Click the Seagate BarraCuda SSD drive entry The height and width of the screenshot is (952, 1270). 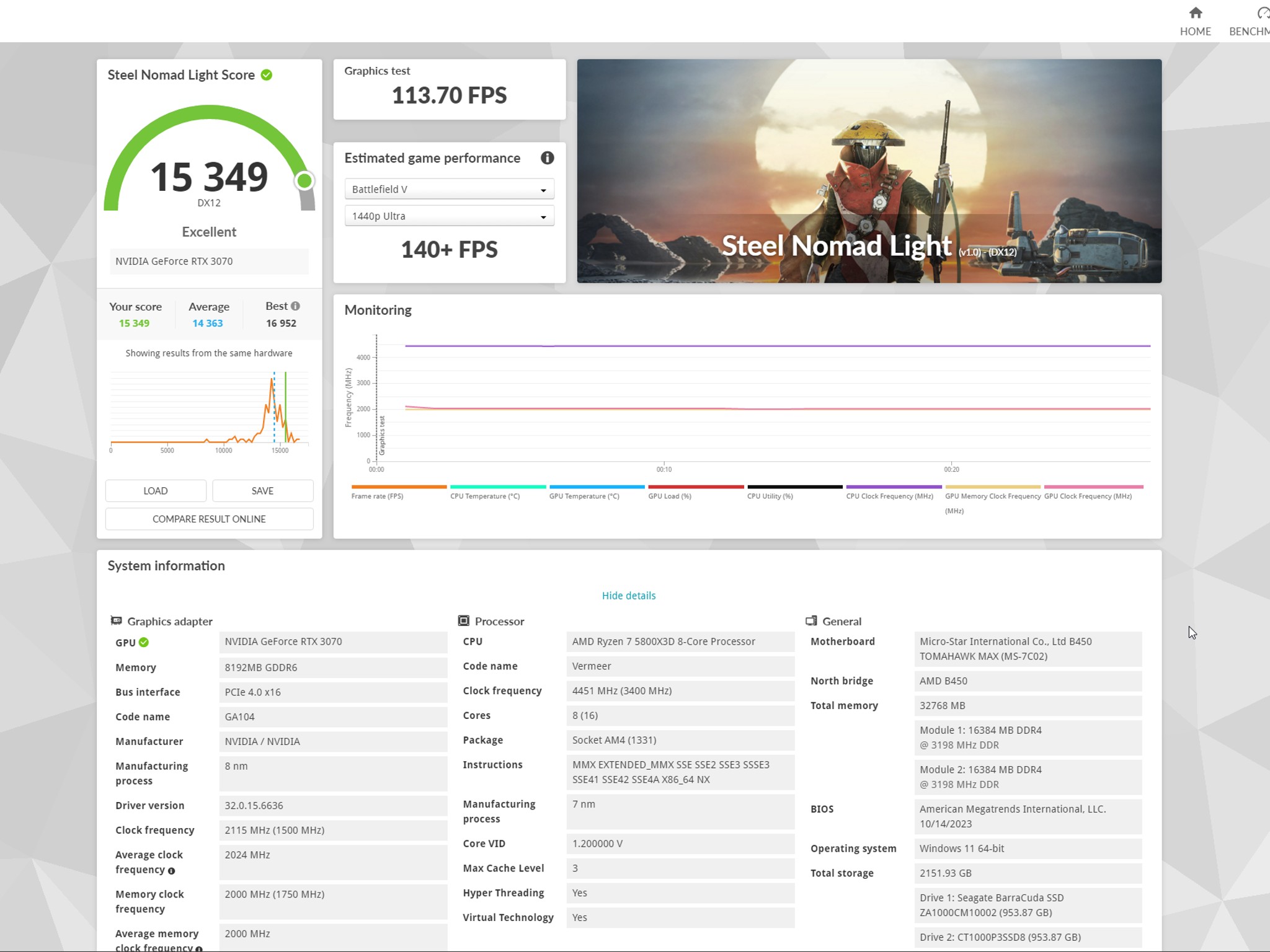coord(1028,906)
